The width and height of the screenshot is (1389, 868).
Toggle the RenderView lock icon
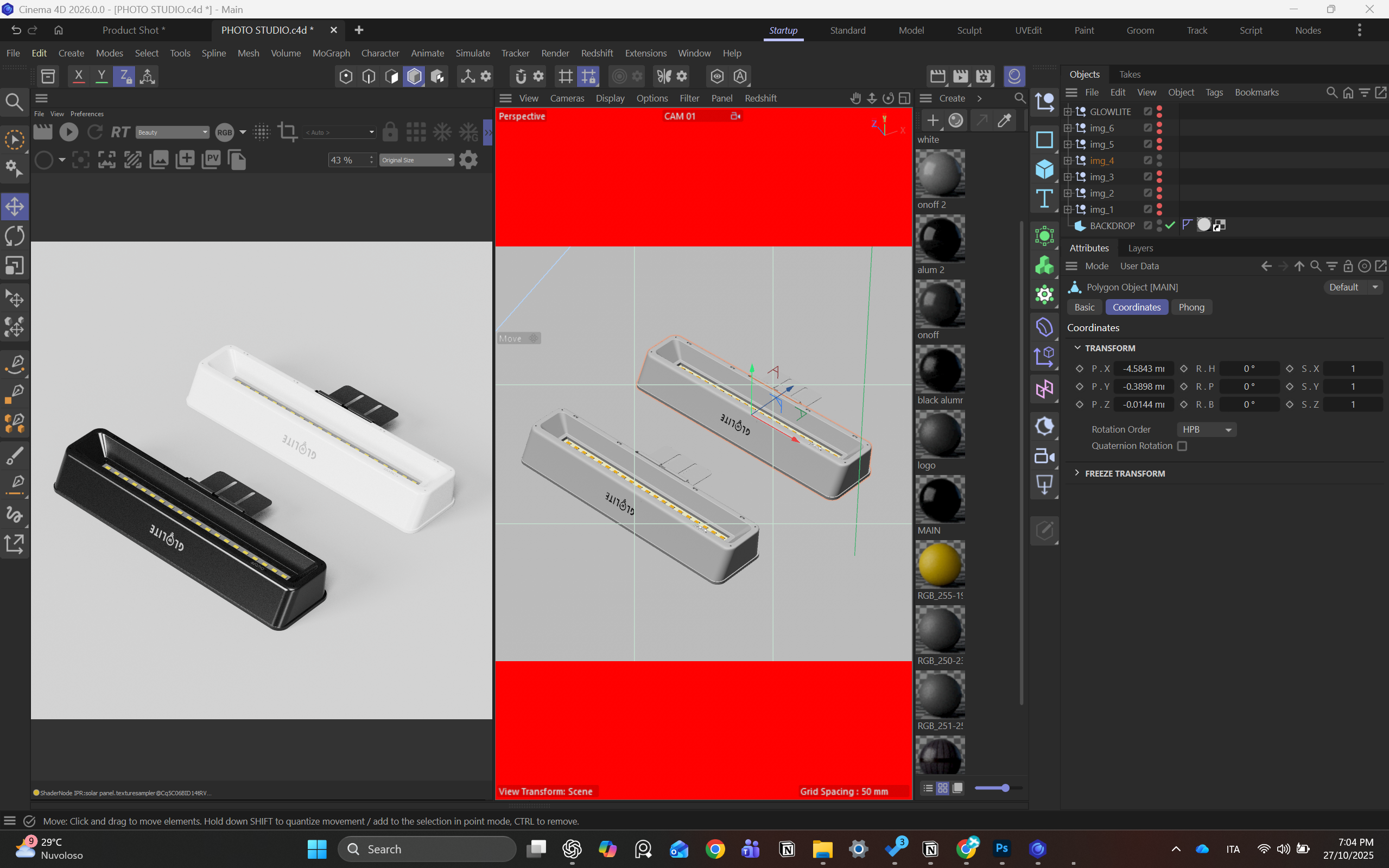(390, 132)
